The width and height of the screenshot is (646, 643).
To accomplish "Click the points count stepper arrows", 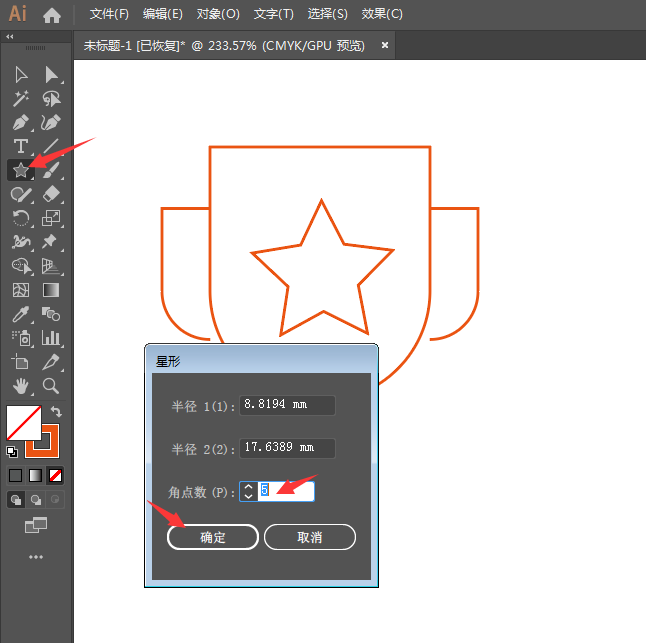I will click(248, 490).
